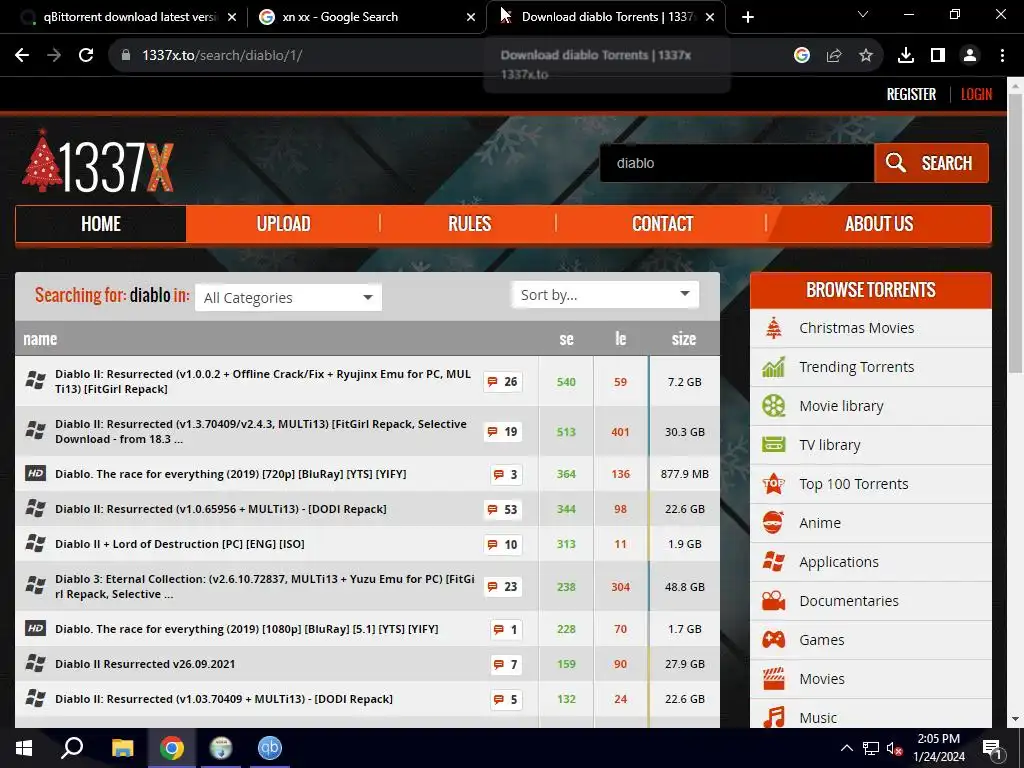Open Windows taskbar search

pyautogui.click(x=72, y=748)
